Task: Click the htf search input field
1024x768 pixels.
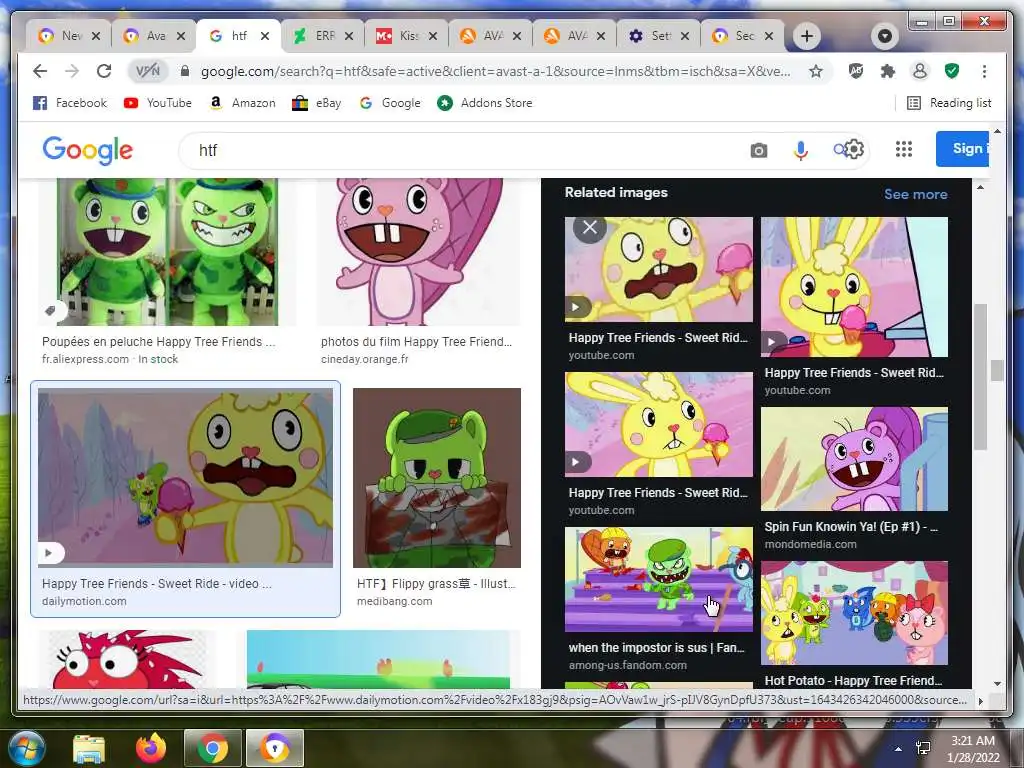Action: pos(457,150)
